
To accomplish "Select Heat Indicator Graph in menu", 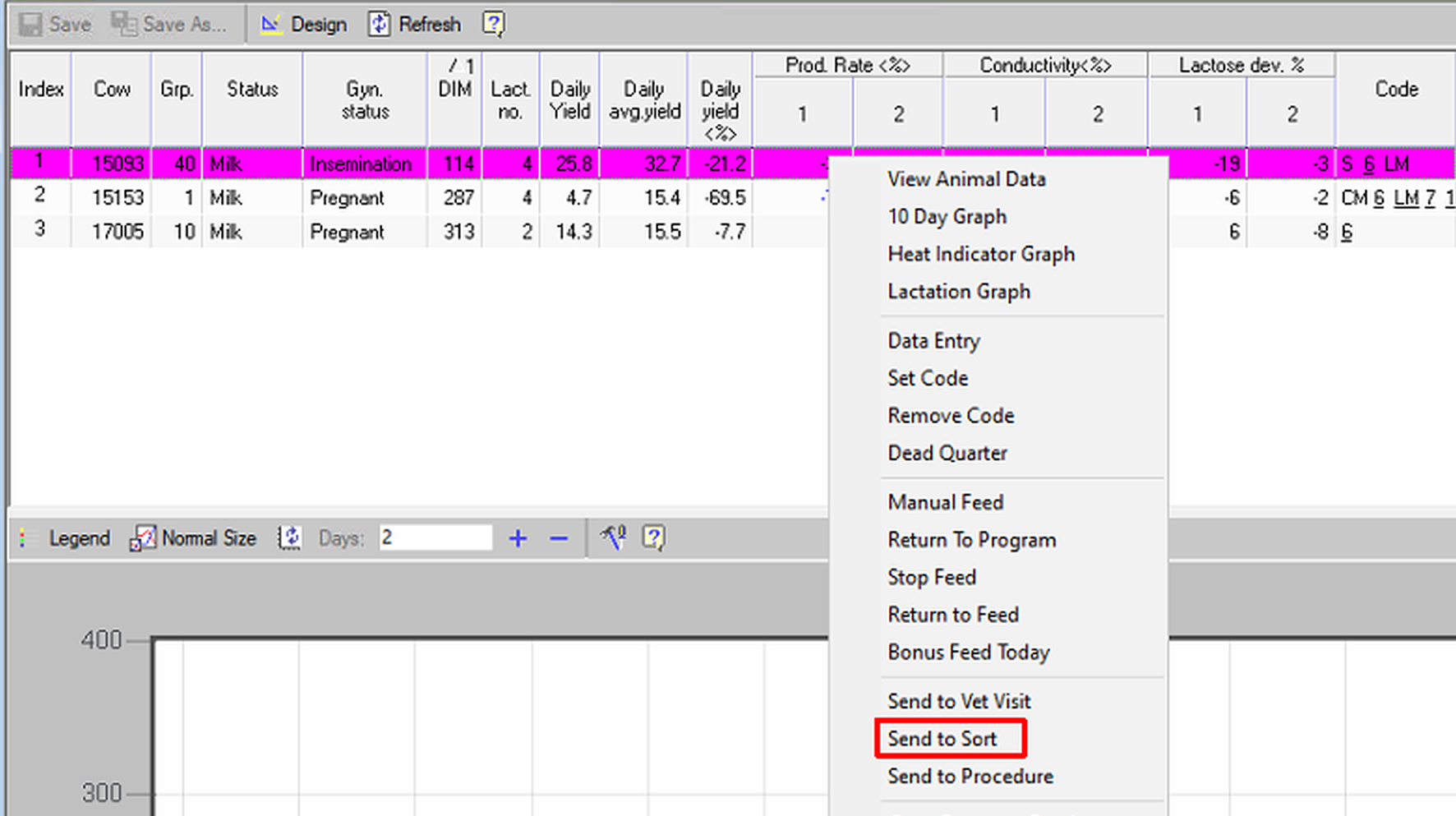I will click(x=980, y=254).
